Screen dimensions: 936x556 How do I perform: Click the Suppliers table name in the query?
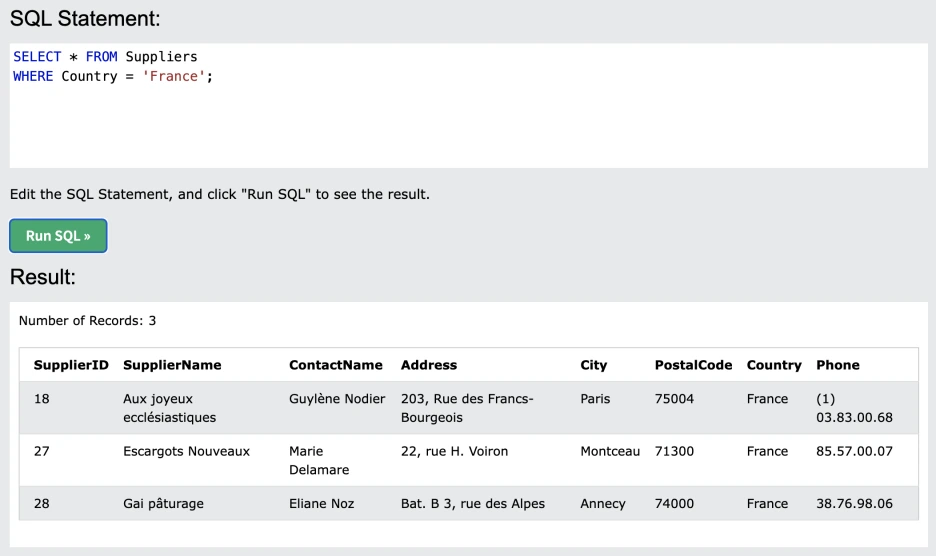(161, 57)
